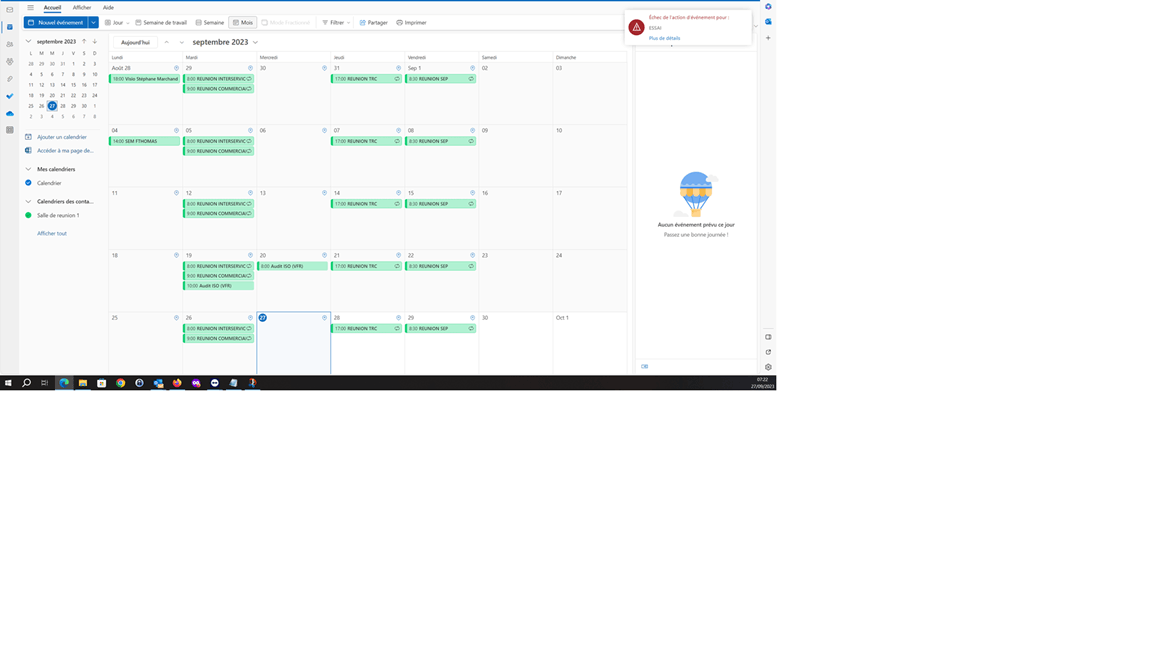Collapse the mini calendar chevron

(29, 41)
